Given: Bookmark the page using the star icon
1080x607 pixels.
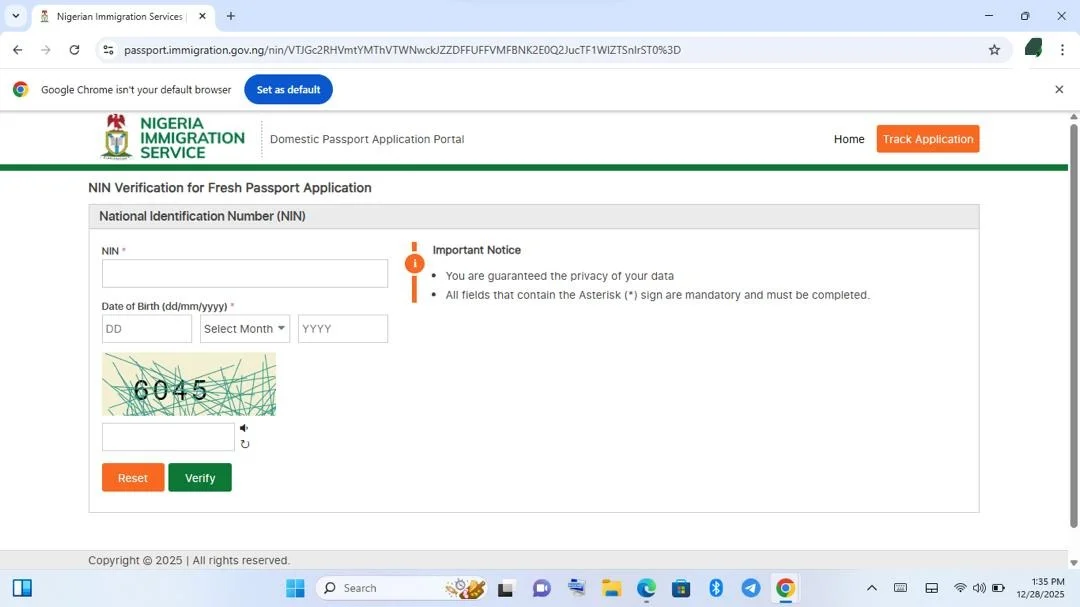Looking at the screenshot, I should tap(993, 49).
